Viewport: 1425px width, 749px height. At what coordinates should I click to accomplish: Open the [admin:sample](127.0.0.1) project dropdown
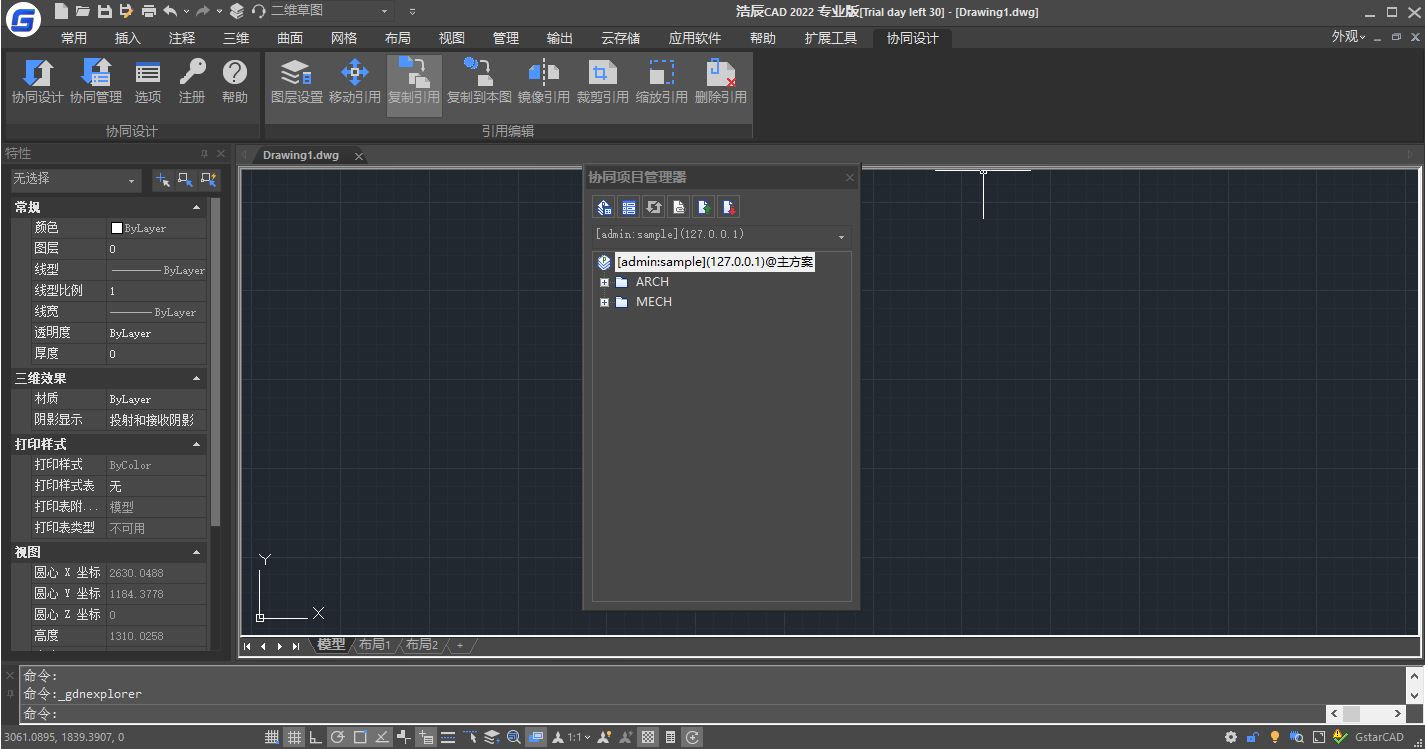[x=721, y=236]
